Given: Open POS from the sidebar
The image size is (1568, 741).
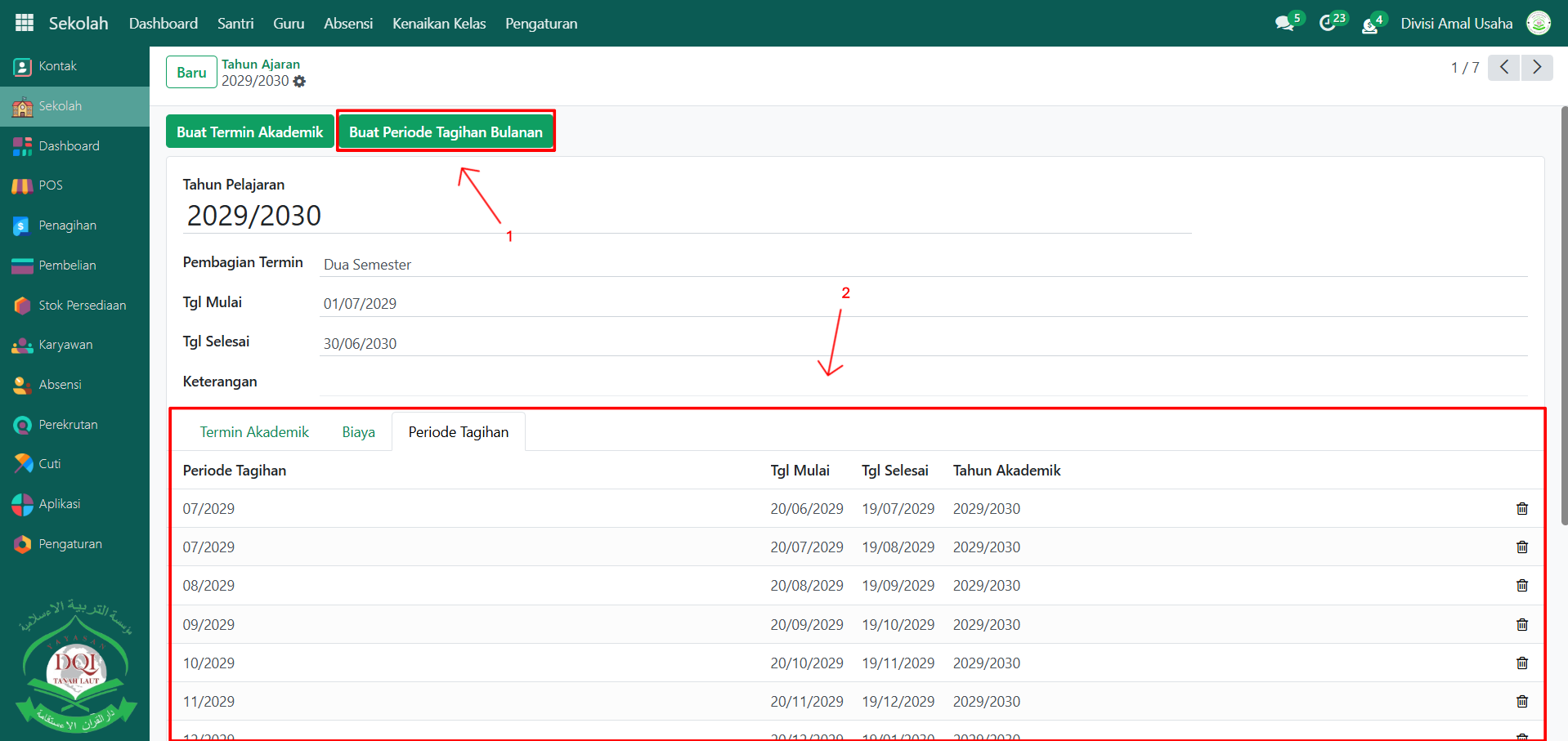Looking at the screenshot, I should (50, 185).
